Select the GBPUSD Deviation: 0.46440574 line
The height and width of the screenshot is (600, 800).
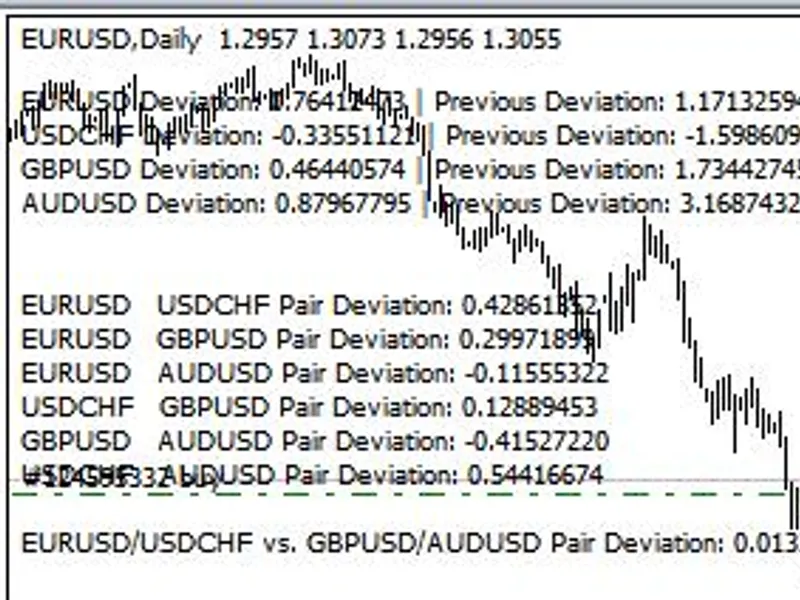pyautogui.click(x=214, y=170)
